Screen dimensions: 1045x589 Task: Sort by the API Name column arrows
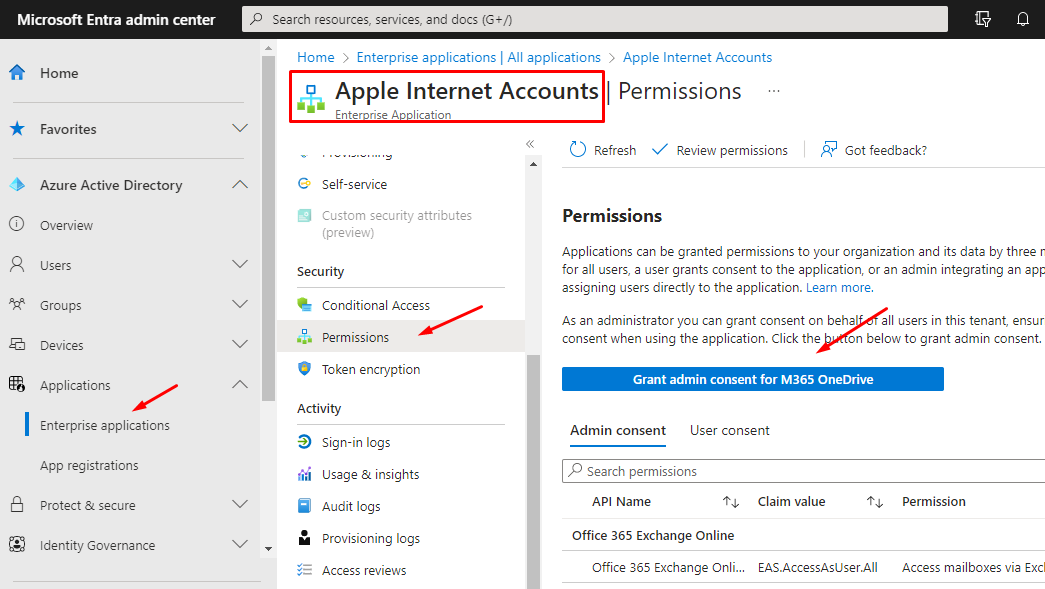[x=730, y=502]
